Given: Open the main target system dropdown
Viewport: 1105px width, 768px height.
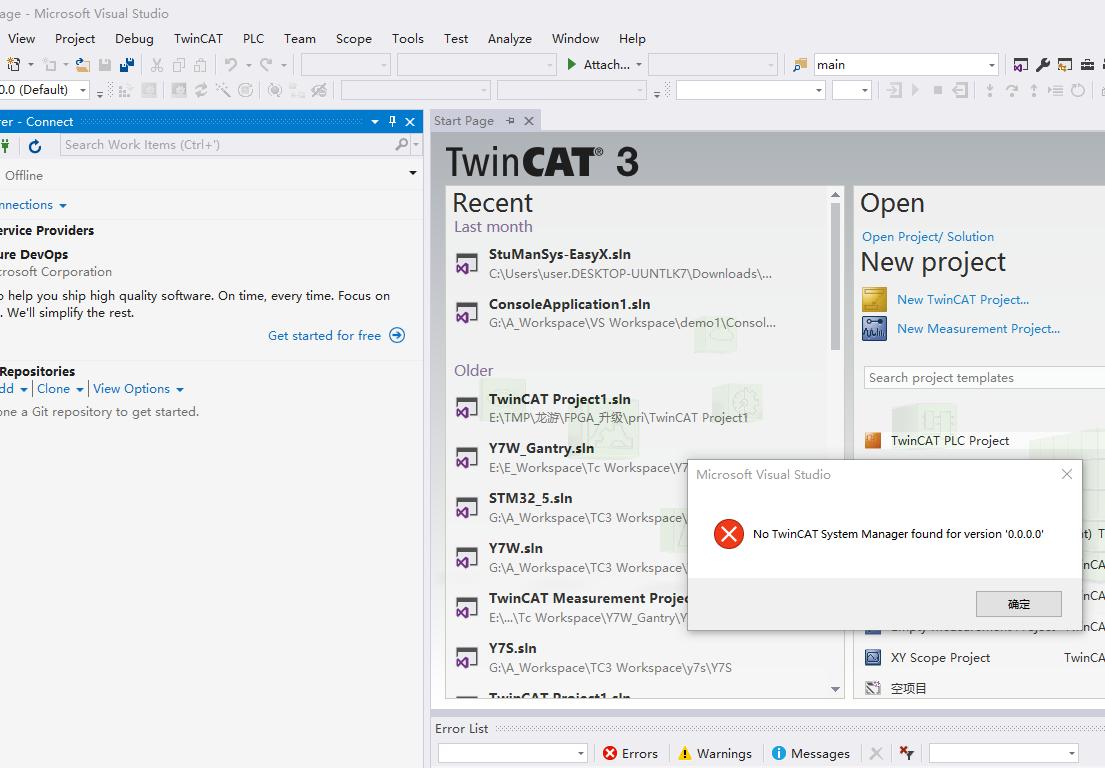Looking at the screenshot, I should [x=992, y=65].
